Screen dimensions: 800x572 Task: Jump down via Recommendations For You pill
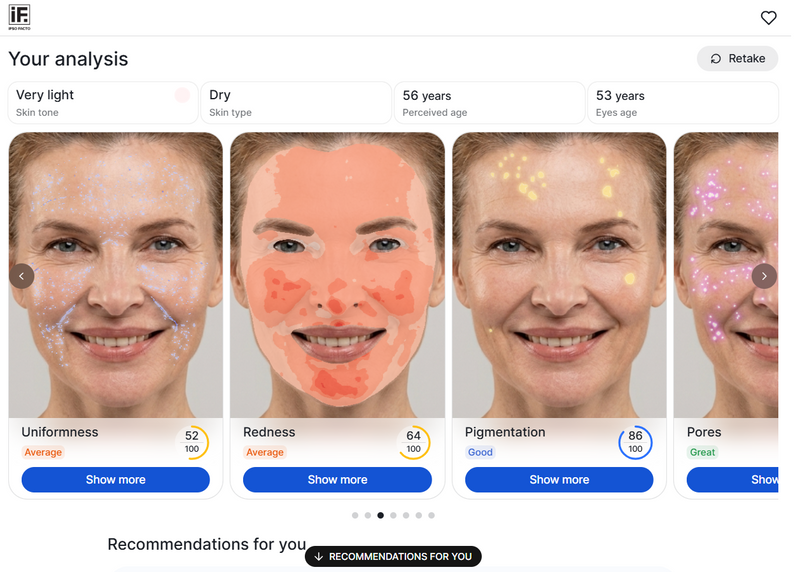(x=393, y=556)
